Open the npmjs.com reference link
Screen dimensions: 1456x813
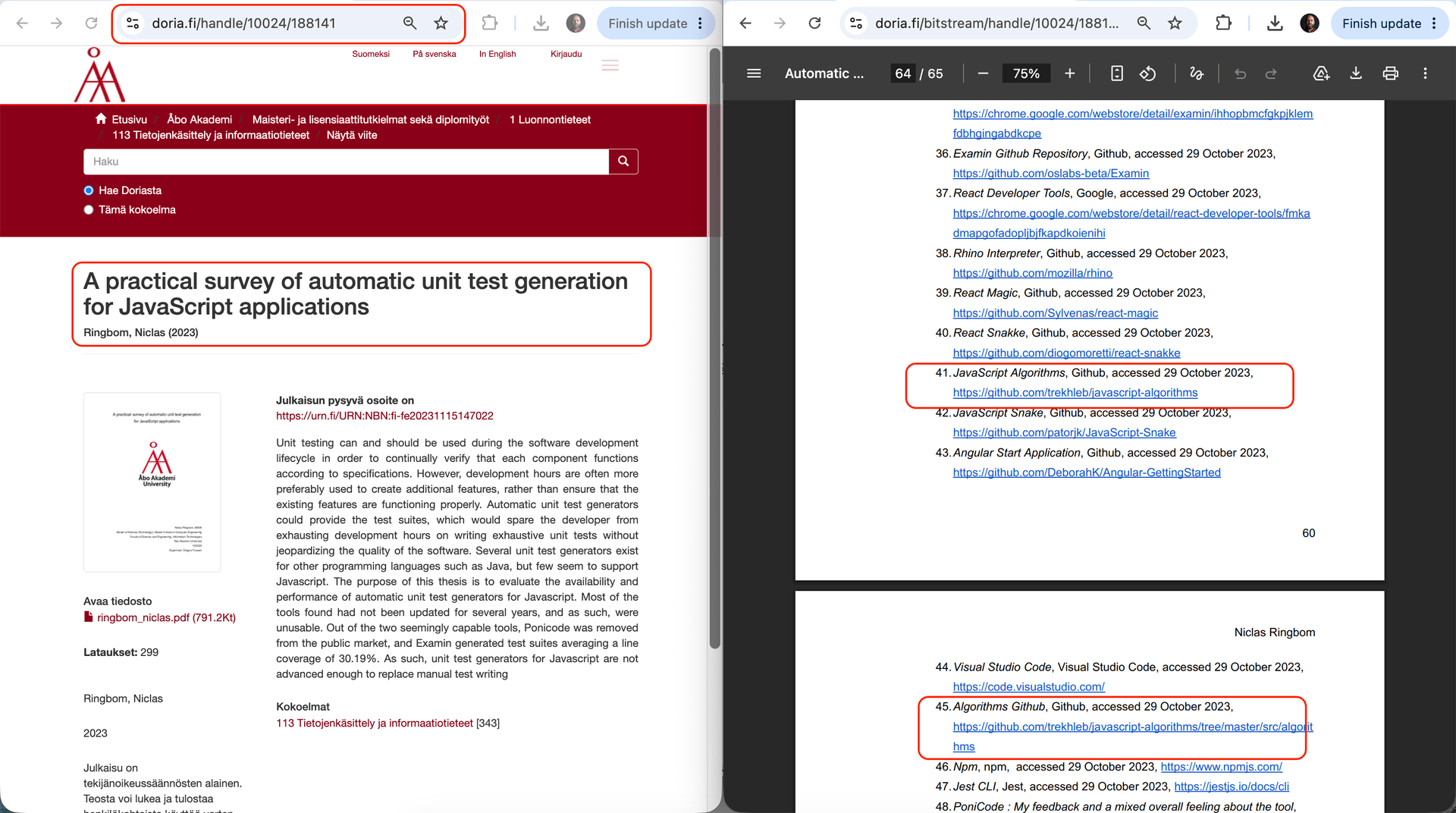pyautogui.click(x=1222, y=767)
